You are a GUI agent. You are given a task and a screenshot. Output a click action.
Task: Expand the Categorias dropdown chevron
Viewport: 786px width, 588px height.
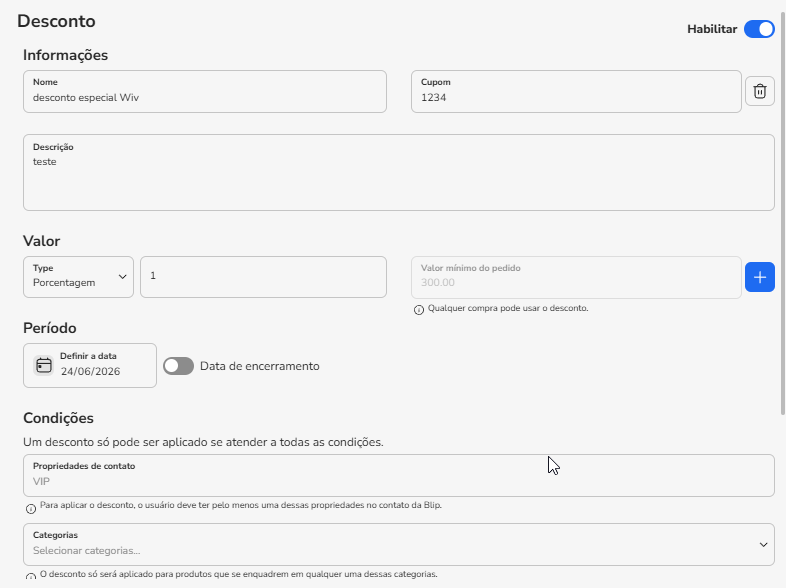point(763,544)
